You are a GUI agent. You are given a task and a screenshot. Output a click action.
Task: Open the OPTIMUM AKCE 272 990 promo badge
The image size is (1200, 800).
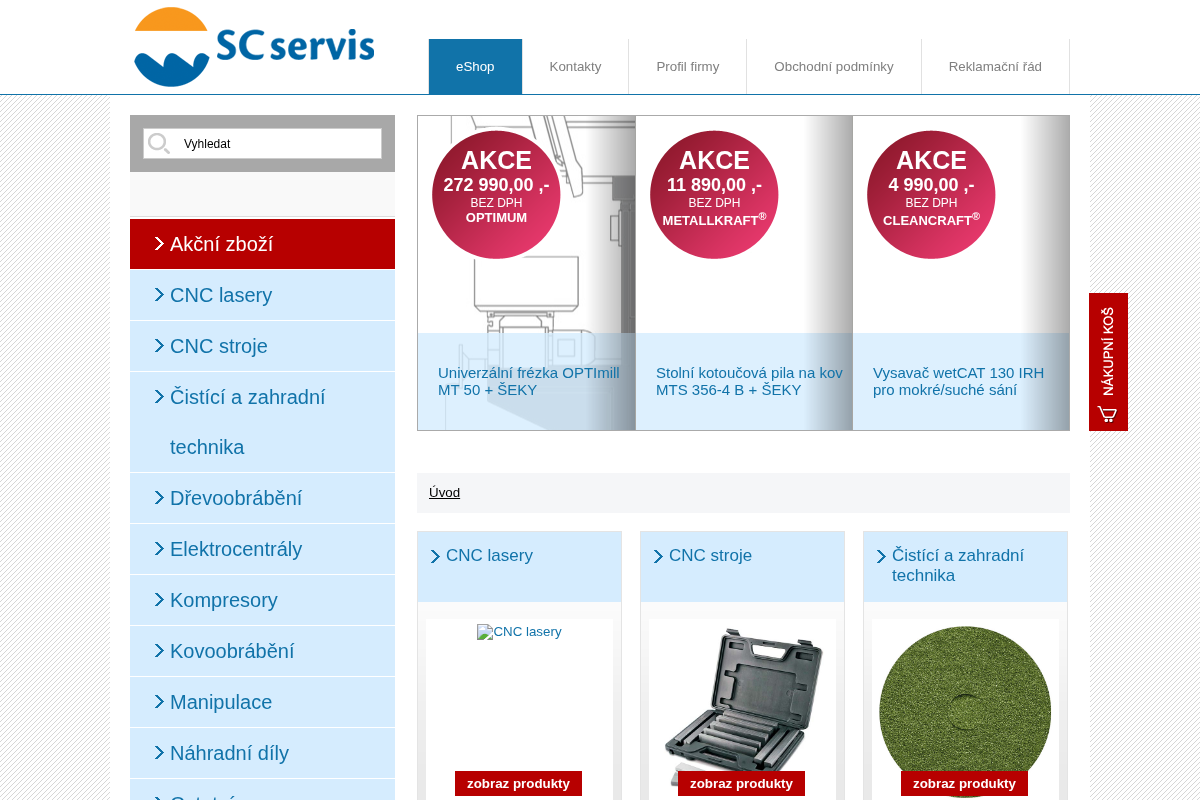[x=496, y=195]
